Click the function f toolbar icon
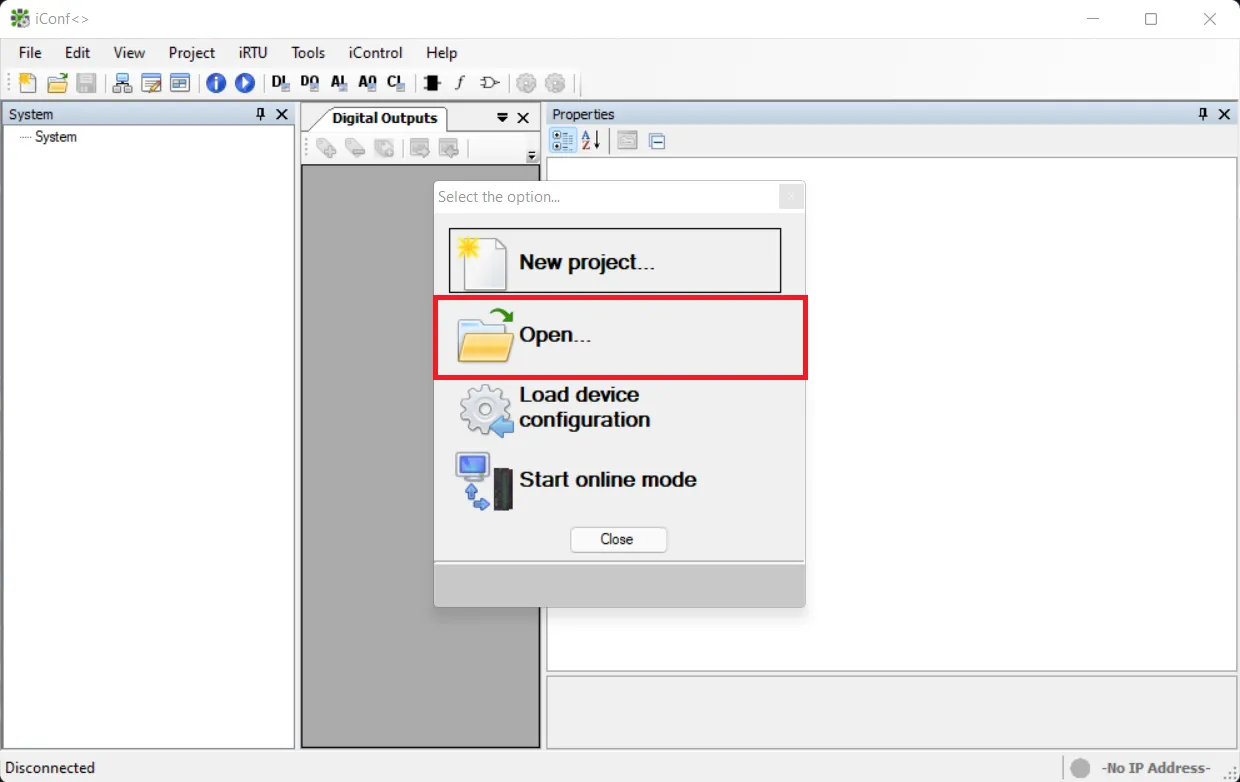Viewport: 1240px width, 782px height. point(460,83)
